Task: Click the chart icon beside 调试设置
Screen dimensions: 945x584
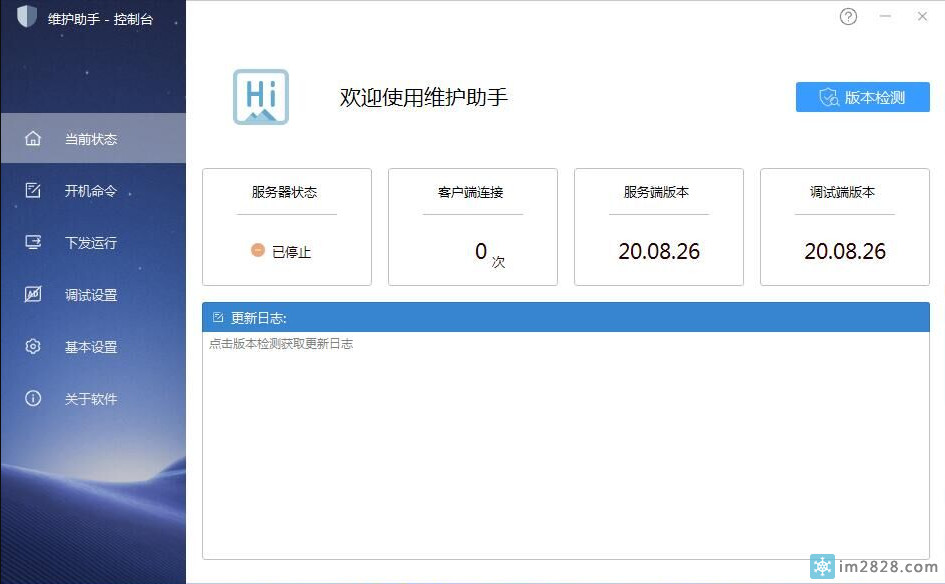Action: pyautogui.click(x=33, y=294)
